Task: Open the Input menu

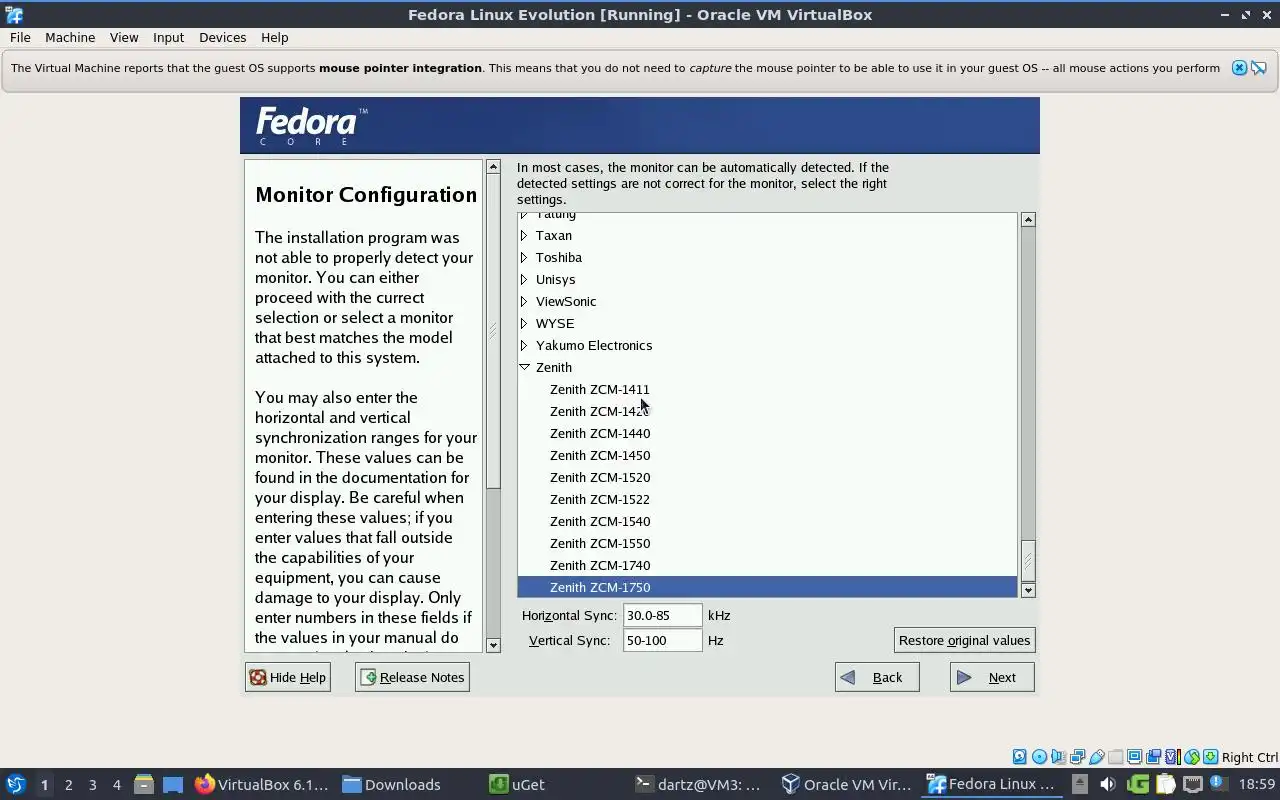Action: click(x=168, y=37)
